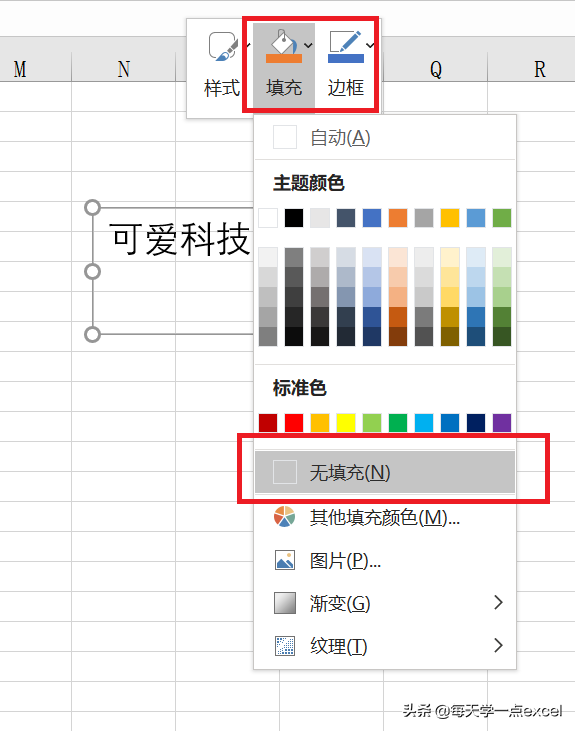Pick the bright red standard color

coord(294,423)
